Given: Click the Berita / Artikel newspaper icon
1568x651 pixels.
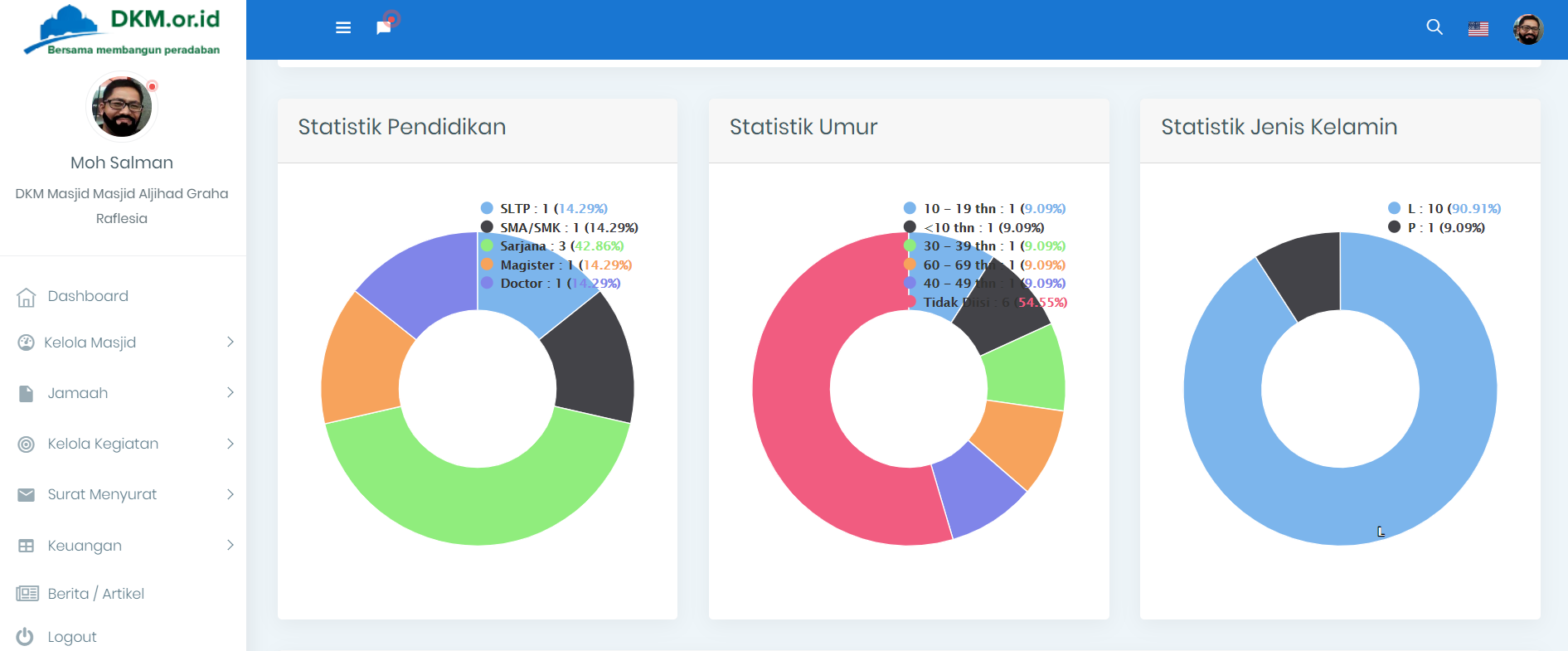Looking at the screenshot, I should click(27, 594).
